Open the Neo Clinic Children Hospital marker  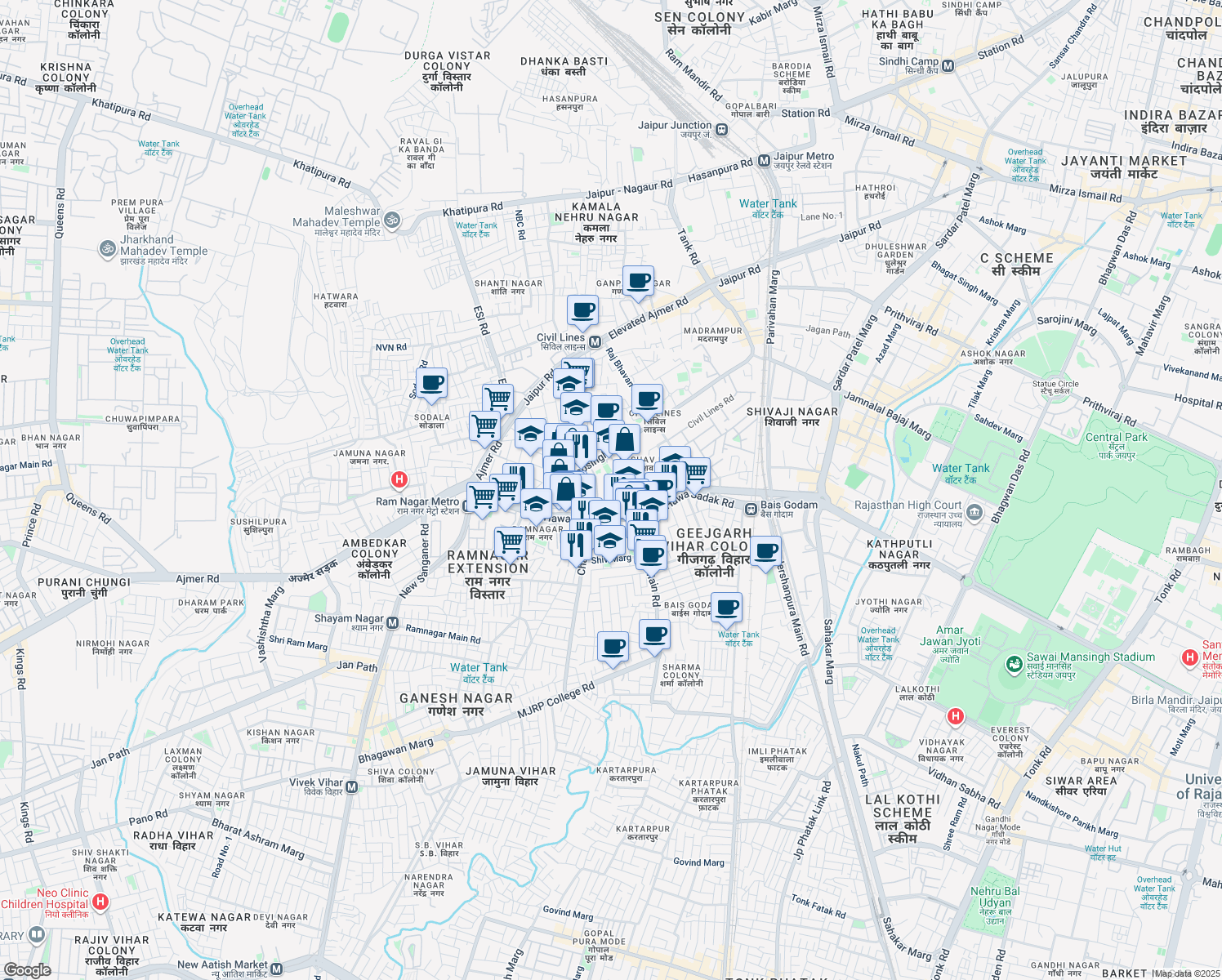[100, 902]
